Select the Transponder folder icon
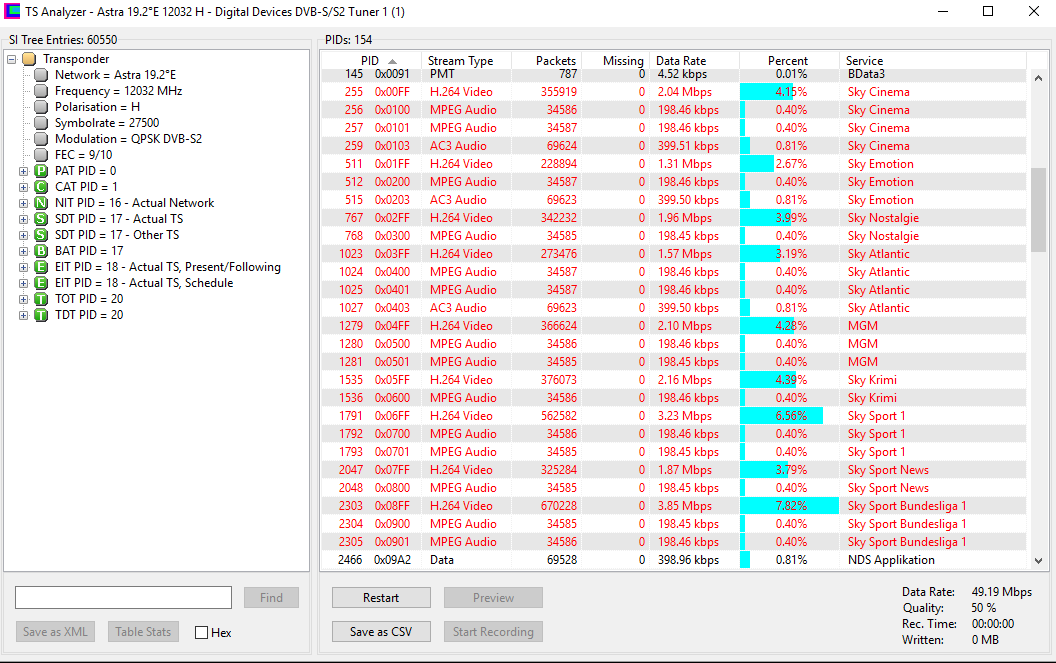 (29, 59)
